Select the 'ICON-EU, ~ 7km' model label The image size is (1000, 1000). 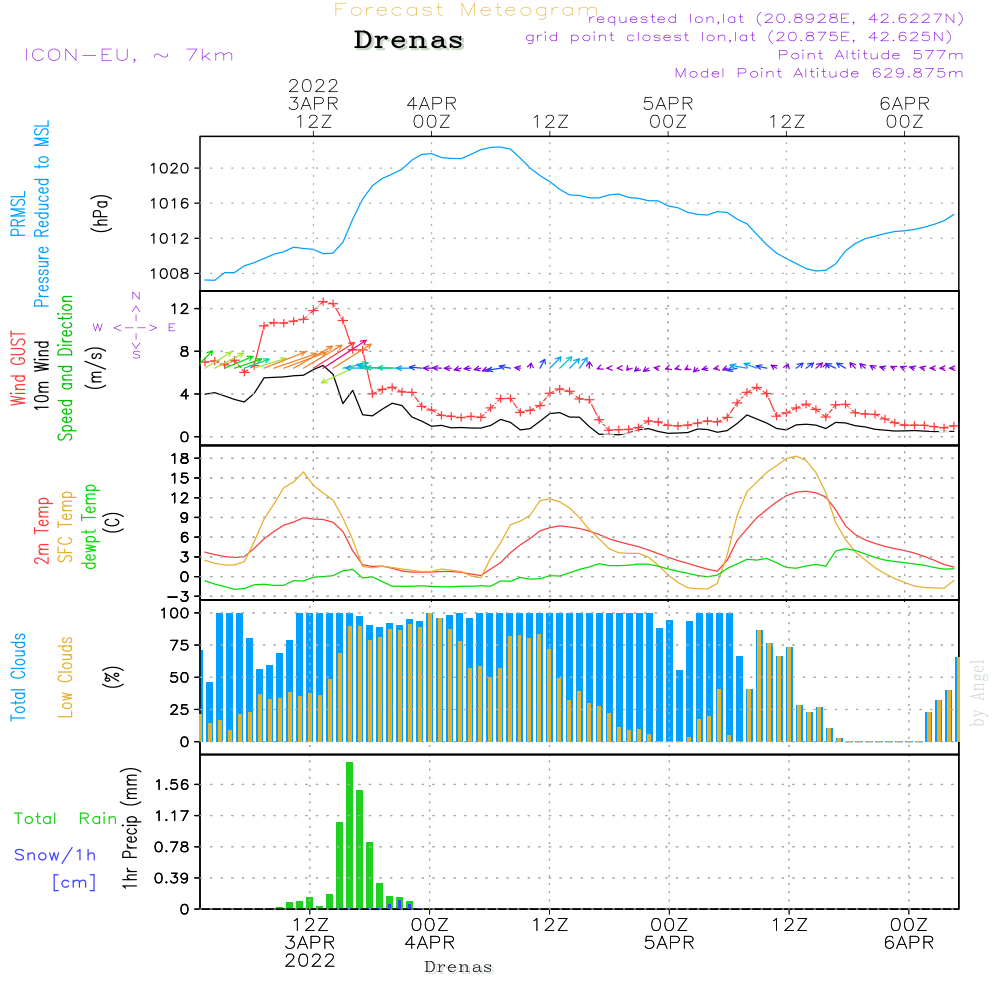pos(129,55)
